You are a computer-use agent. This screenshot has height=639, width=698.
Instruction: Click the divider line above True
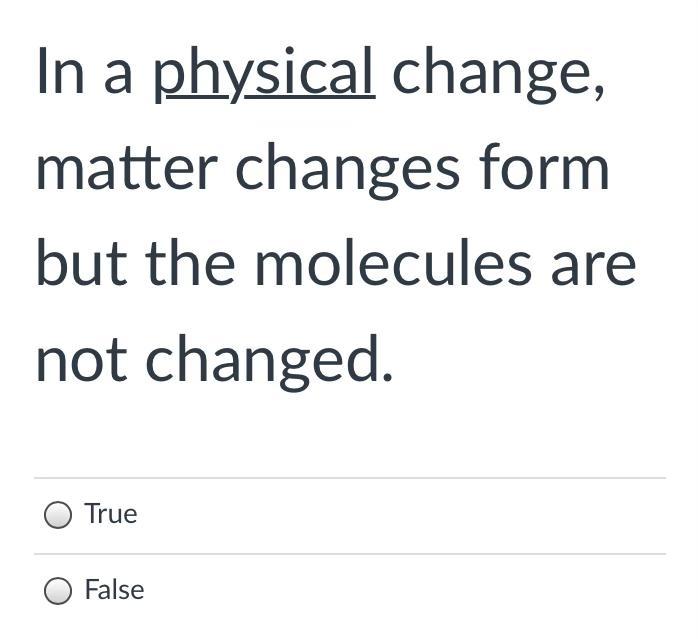[350, 478]
